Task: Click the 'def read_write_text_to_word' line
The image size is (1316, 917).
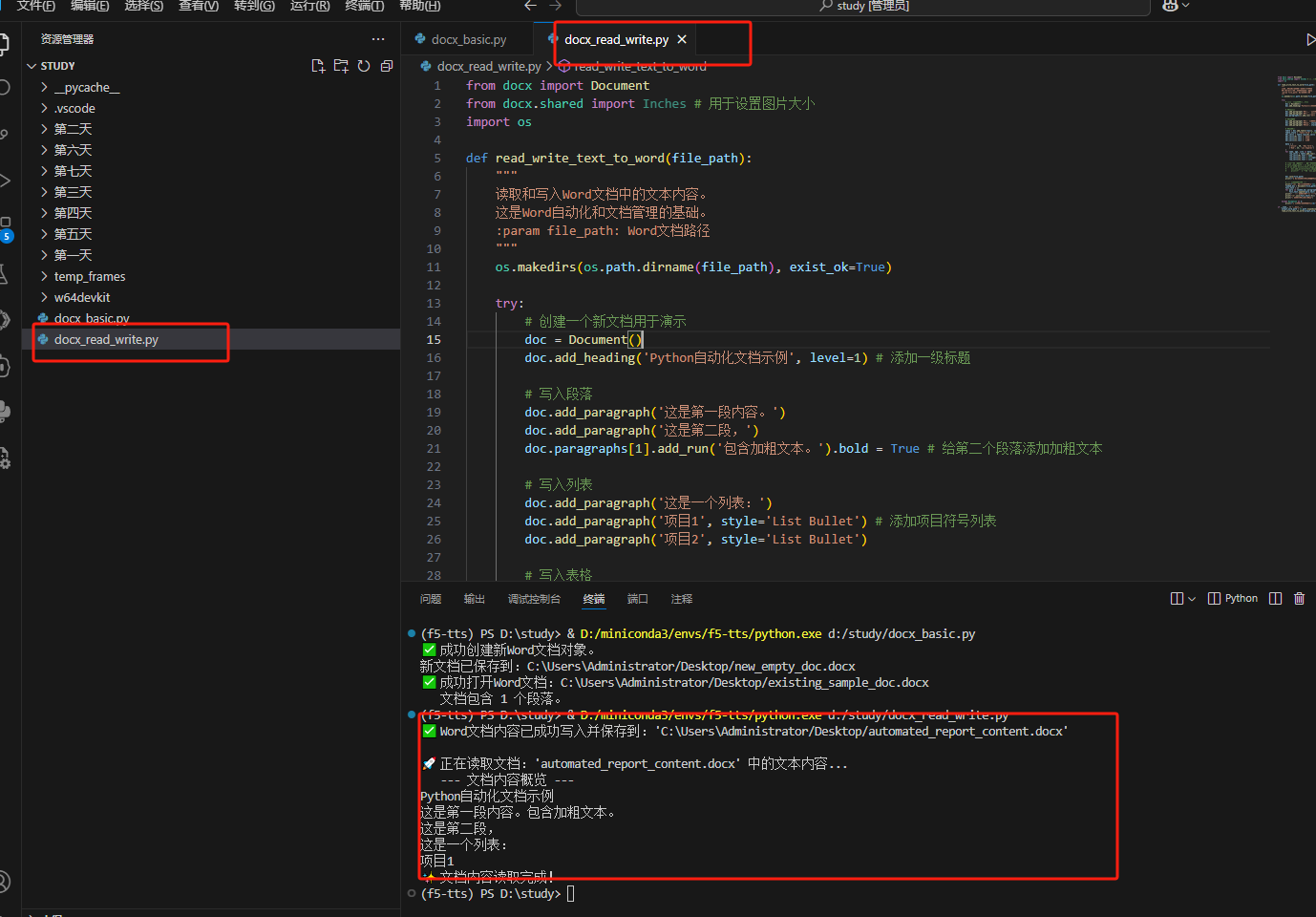Action: [x=608, y=158]
